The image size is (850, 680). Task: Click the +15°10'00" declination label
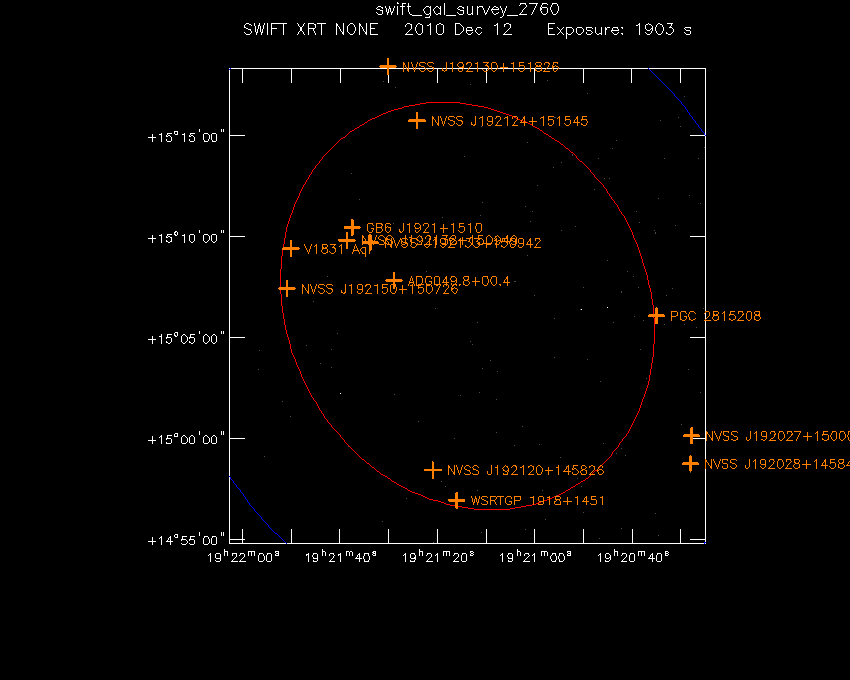pos(186,238)
